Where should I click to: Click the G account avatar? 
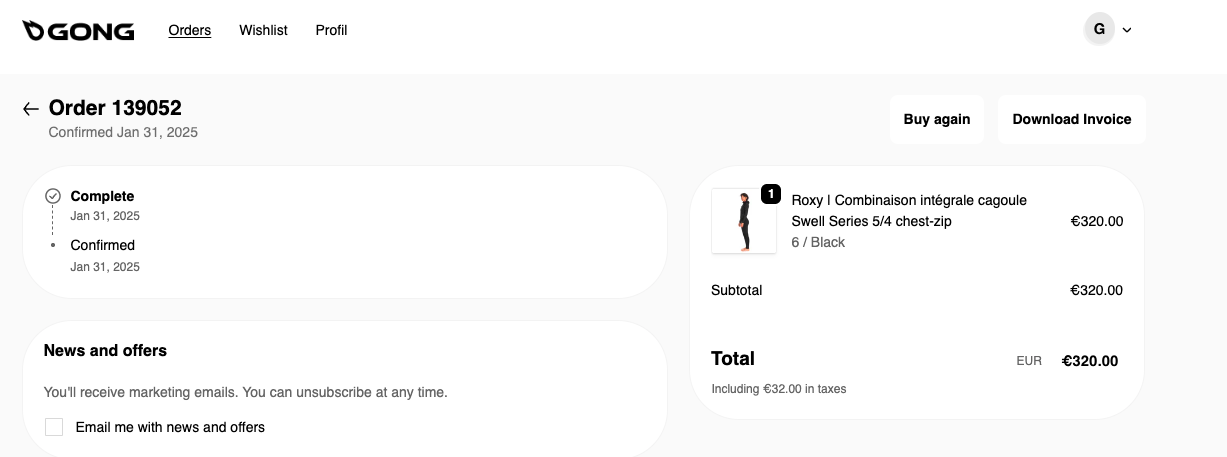click(1099, 29)
